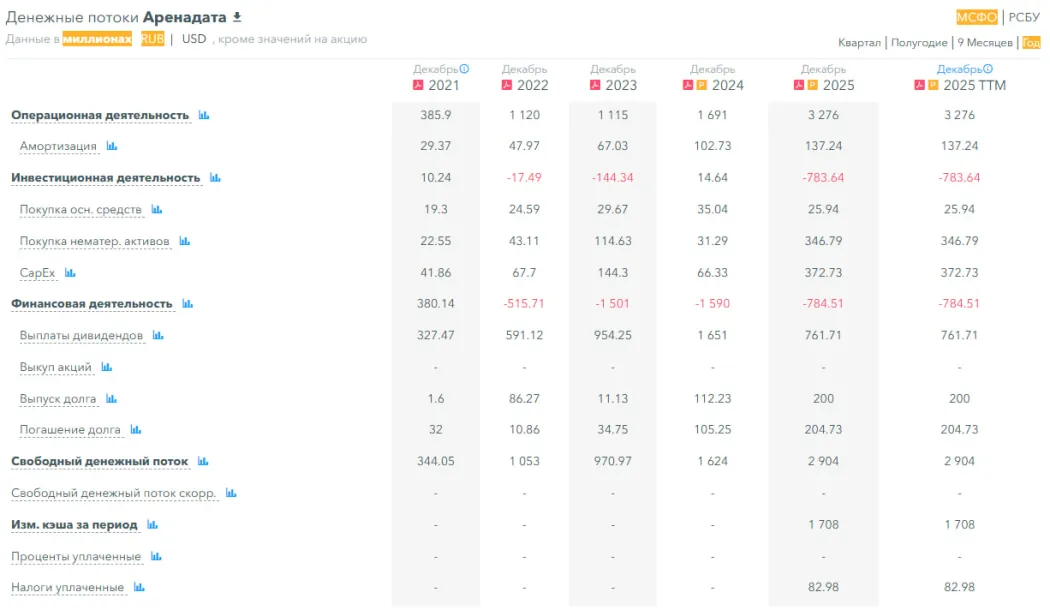The width and height of the screenshot is (1050, 610).
Task: Download Аренадата cash flow data
Action: point(237,17)
